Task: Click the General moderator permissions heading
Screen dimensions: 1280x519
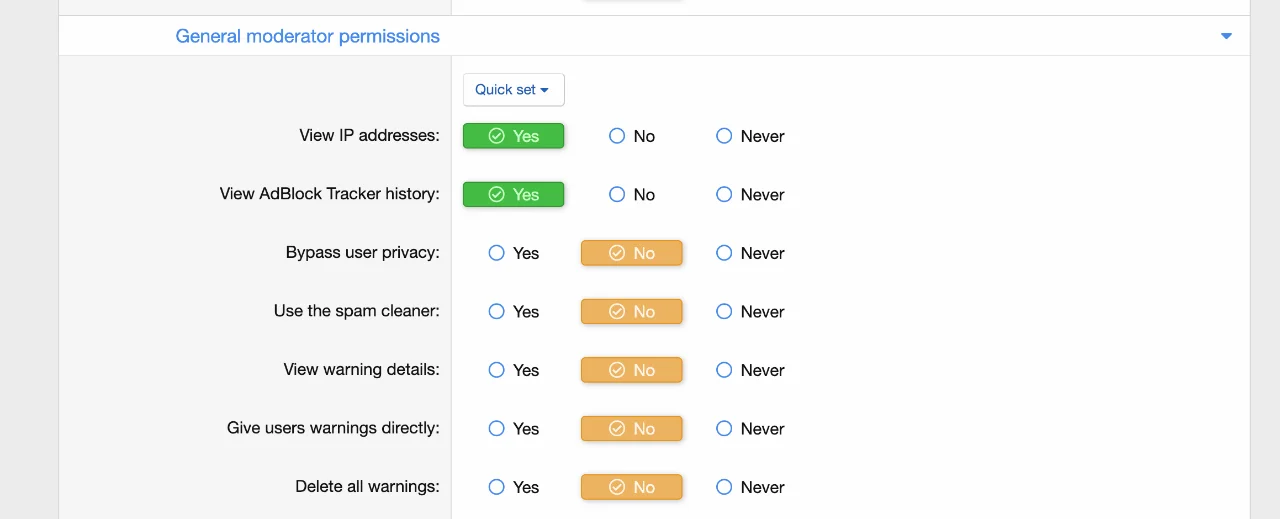Action: [x=307, y=36]
